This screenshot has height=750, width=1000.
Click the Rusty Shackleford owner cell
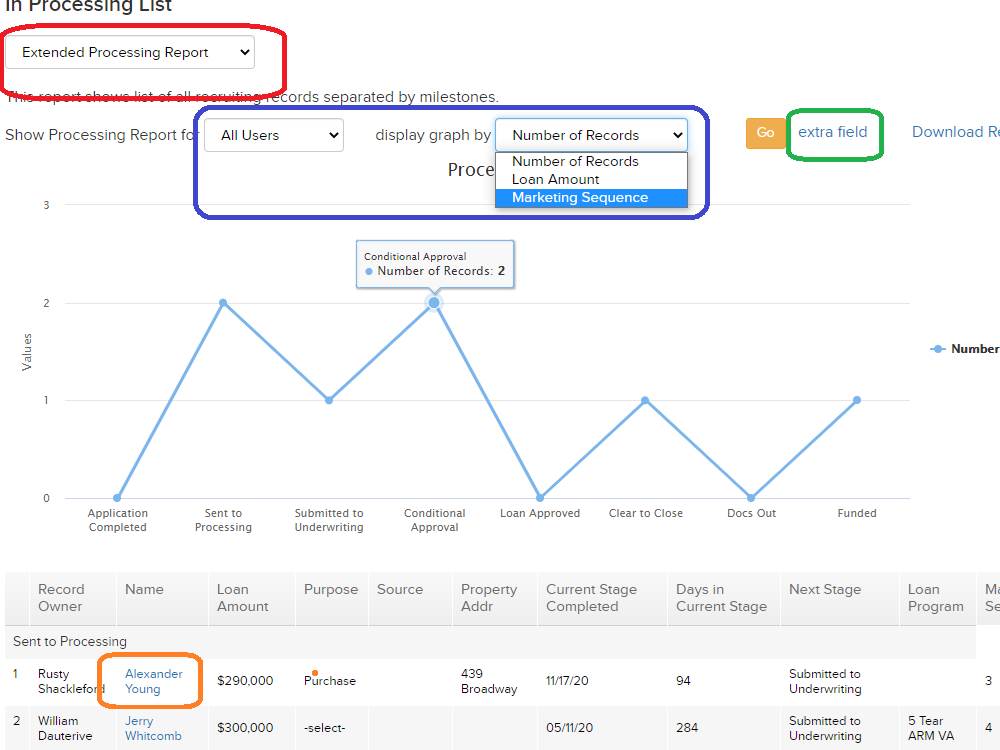(71, 681)
